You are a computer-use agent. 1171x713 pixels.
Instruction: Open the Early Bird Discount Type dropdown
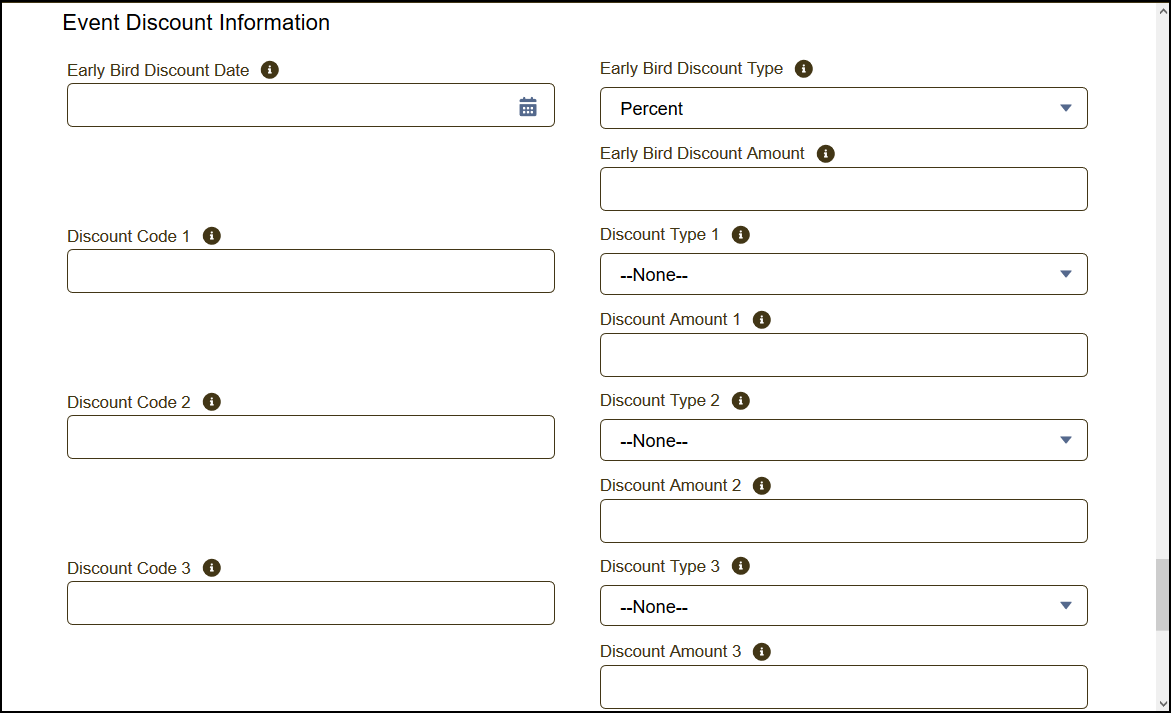(843, 108)
